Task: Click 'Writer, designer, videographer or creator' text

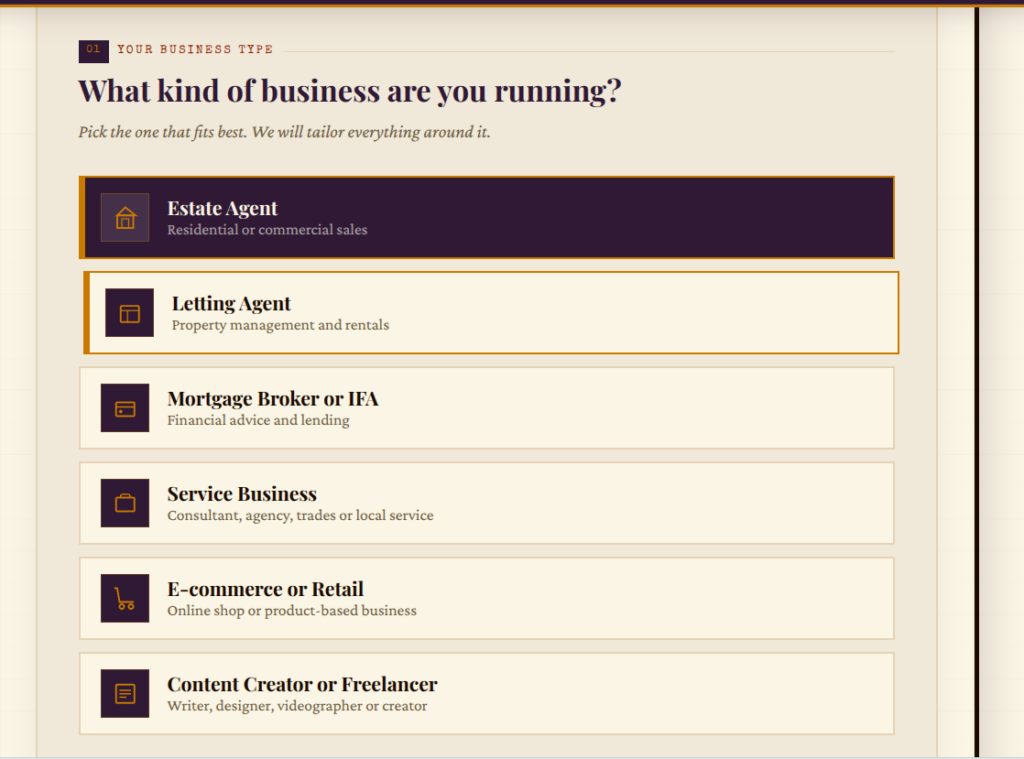Action: [297, 706]
